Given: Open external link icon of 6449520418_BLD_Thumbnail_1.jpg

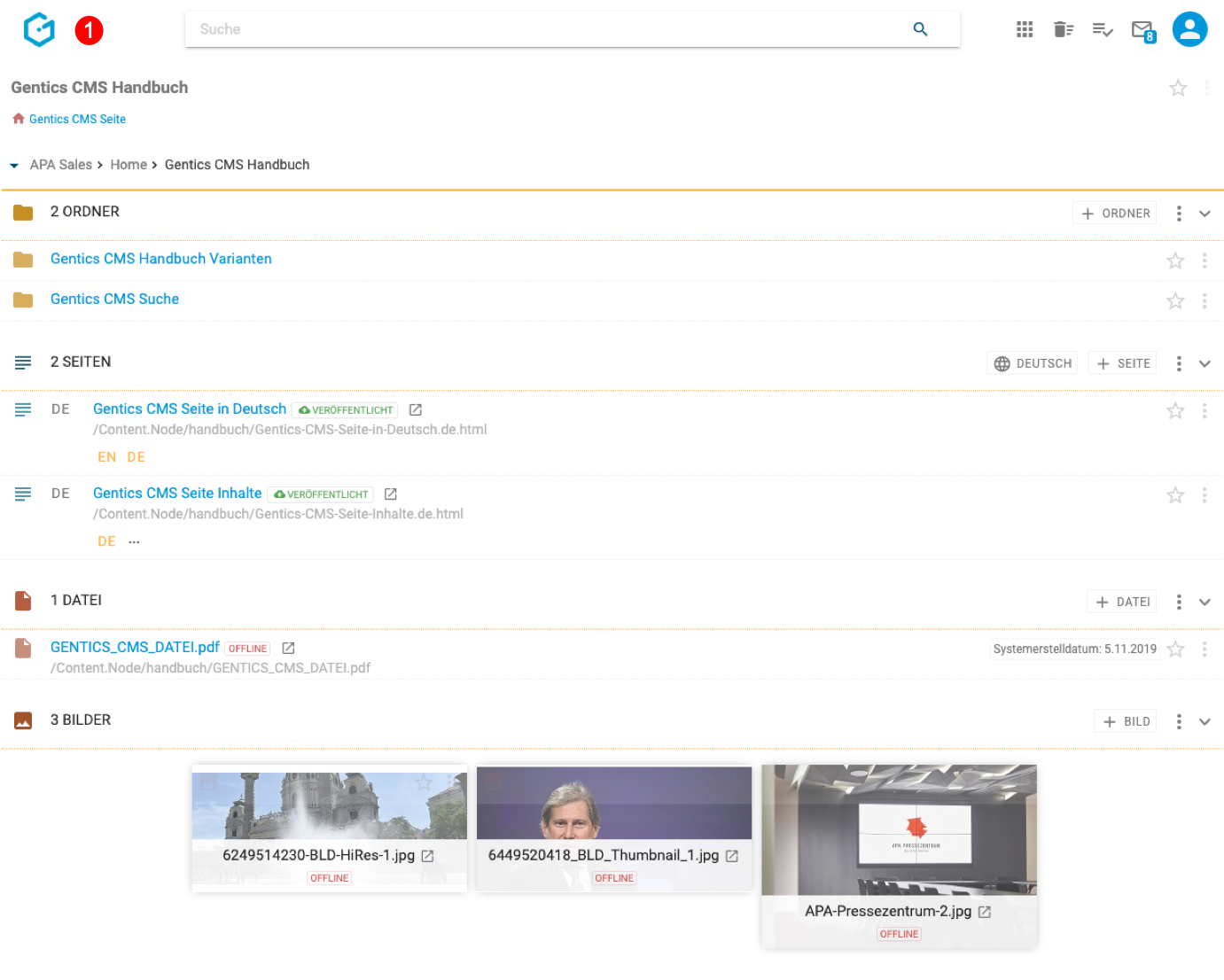Looking at the screenshot, I should [732, 856].
